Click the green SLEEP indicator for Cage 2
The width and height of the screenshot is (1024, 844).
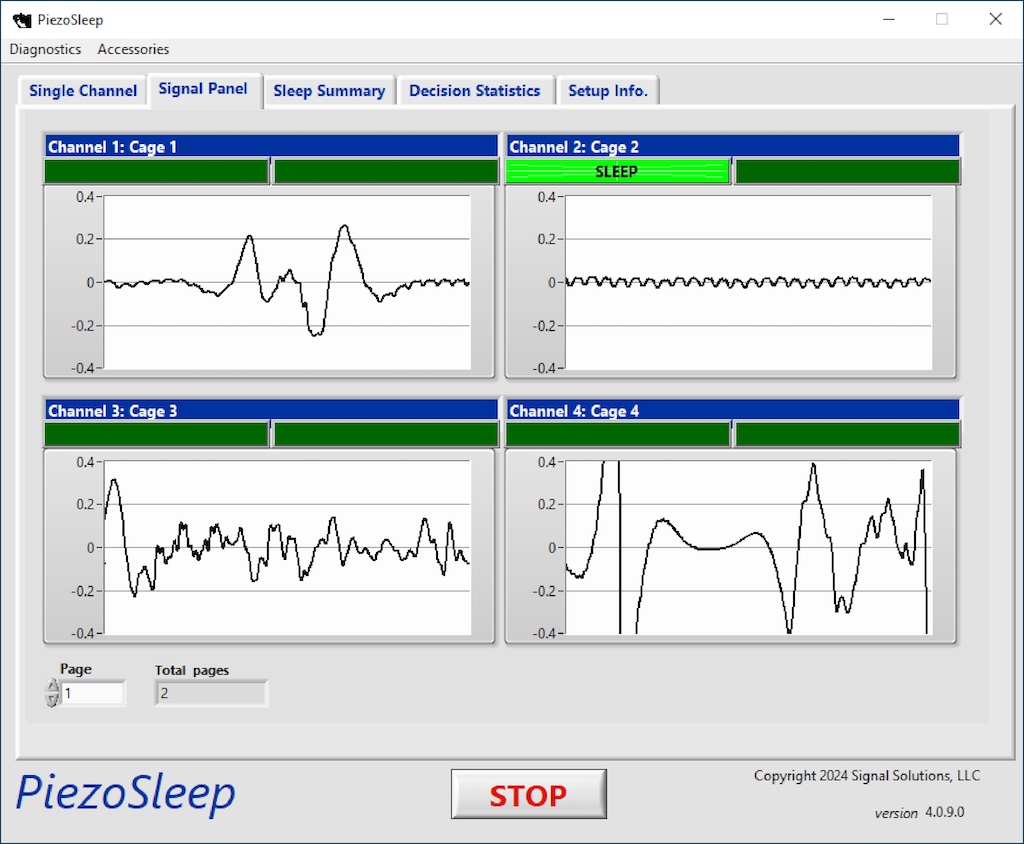617,172
